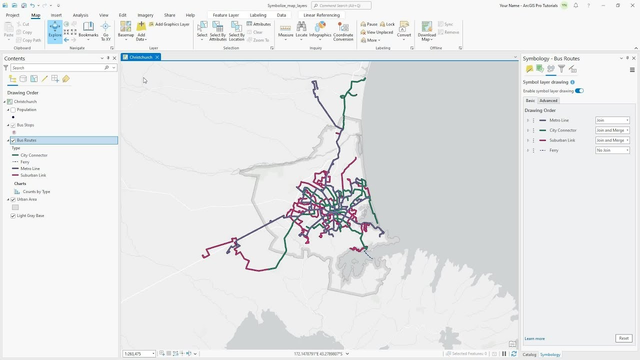Click the Contents search field

pos(60,68)
